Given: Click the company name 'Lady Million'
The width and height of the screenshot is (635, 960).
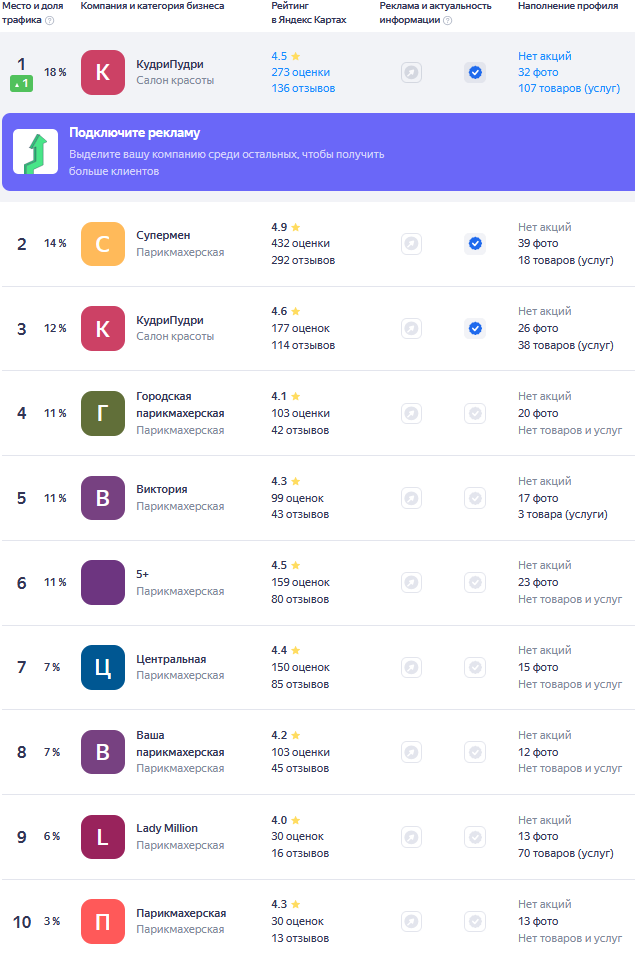Looking at the screenshot, I should (x=167, y=828).
